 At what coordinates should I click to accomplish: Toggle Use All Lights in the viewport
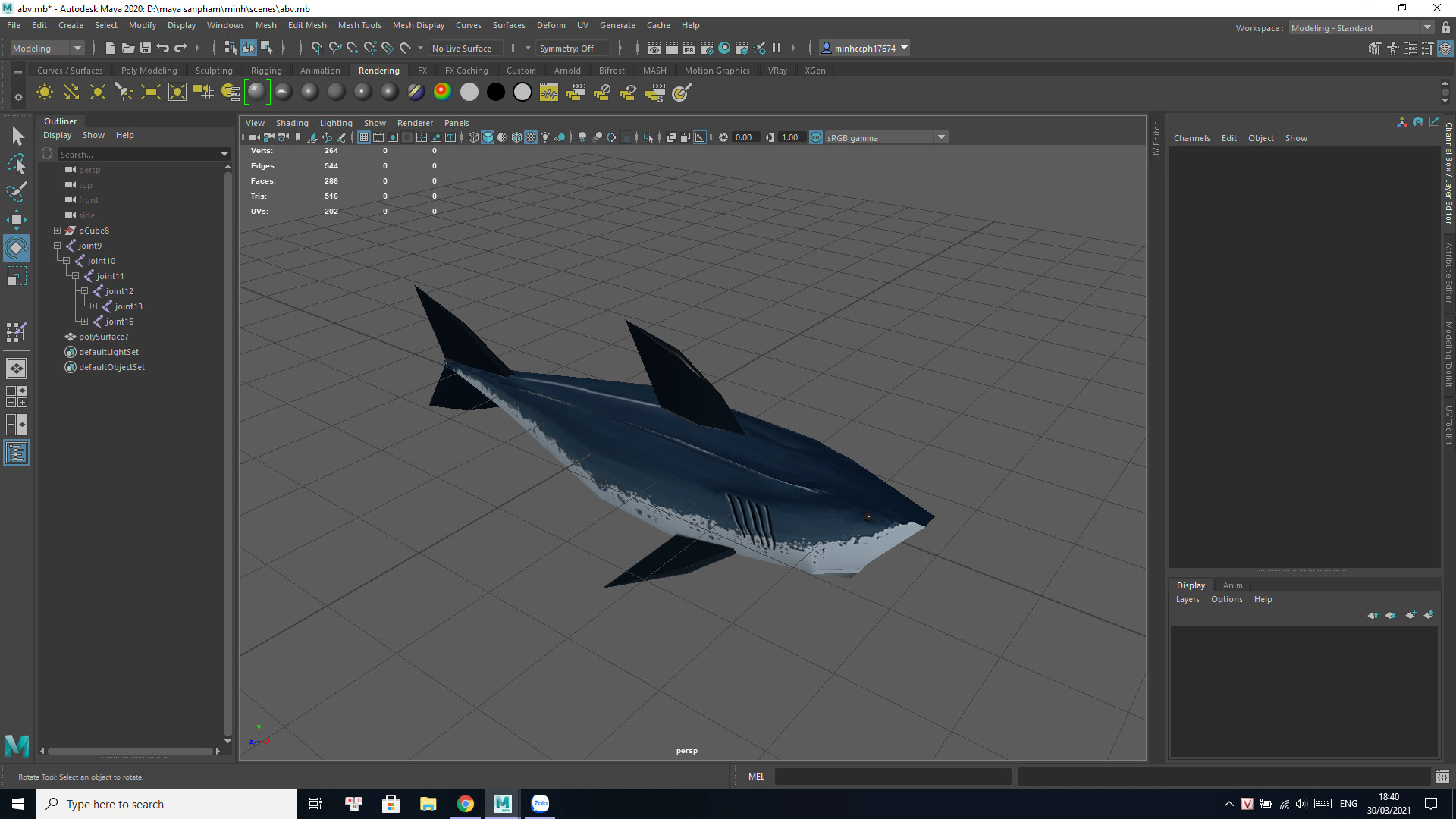click(545, 137)
